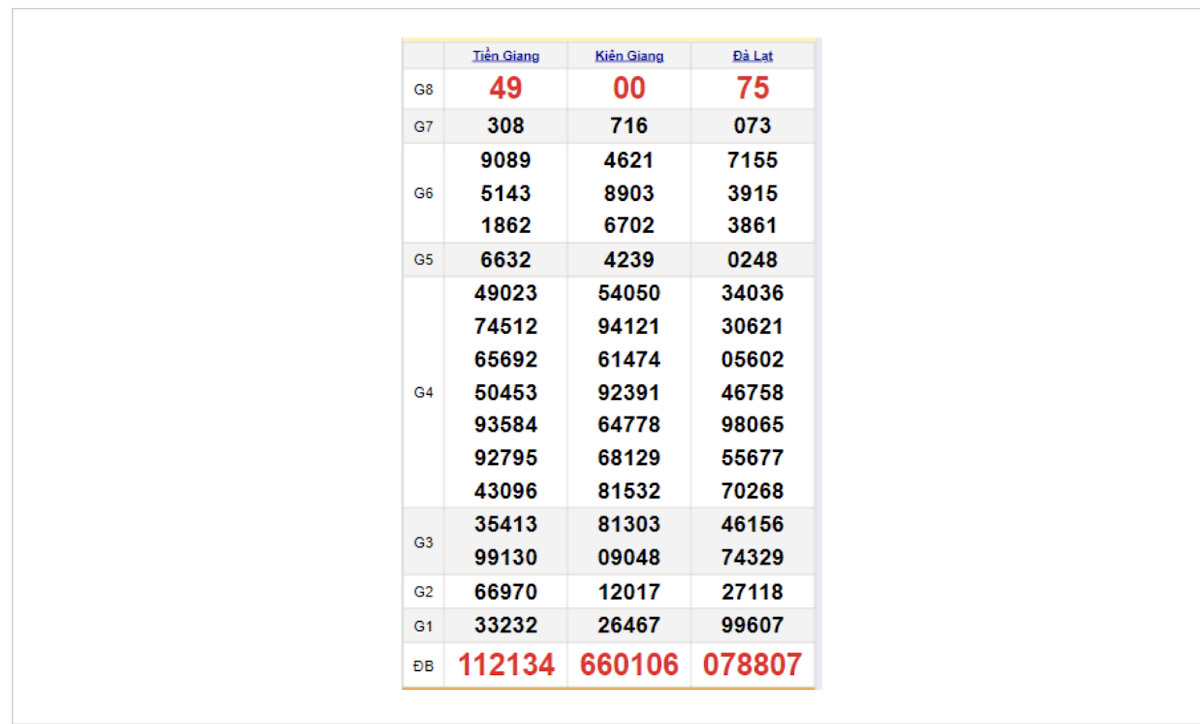Pick G4 number 70268
The image size is (1200, 724).
752,491
